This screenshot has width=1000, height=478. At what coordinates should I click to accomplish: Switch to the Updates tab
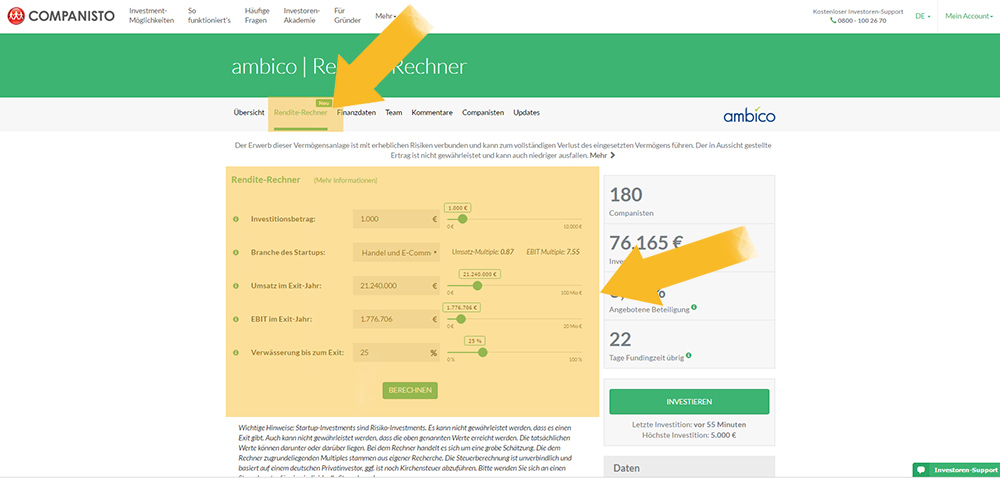[526, 113]
